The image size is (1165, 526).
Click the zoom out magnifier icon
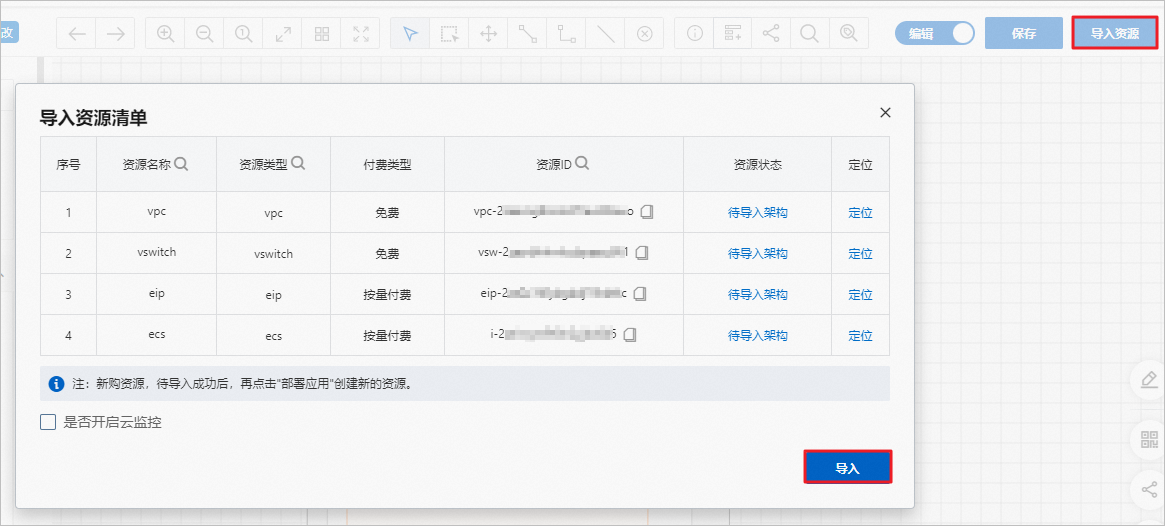click(x=204, y=33)
